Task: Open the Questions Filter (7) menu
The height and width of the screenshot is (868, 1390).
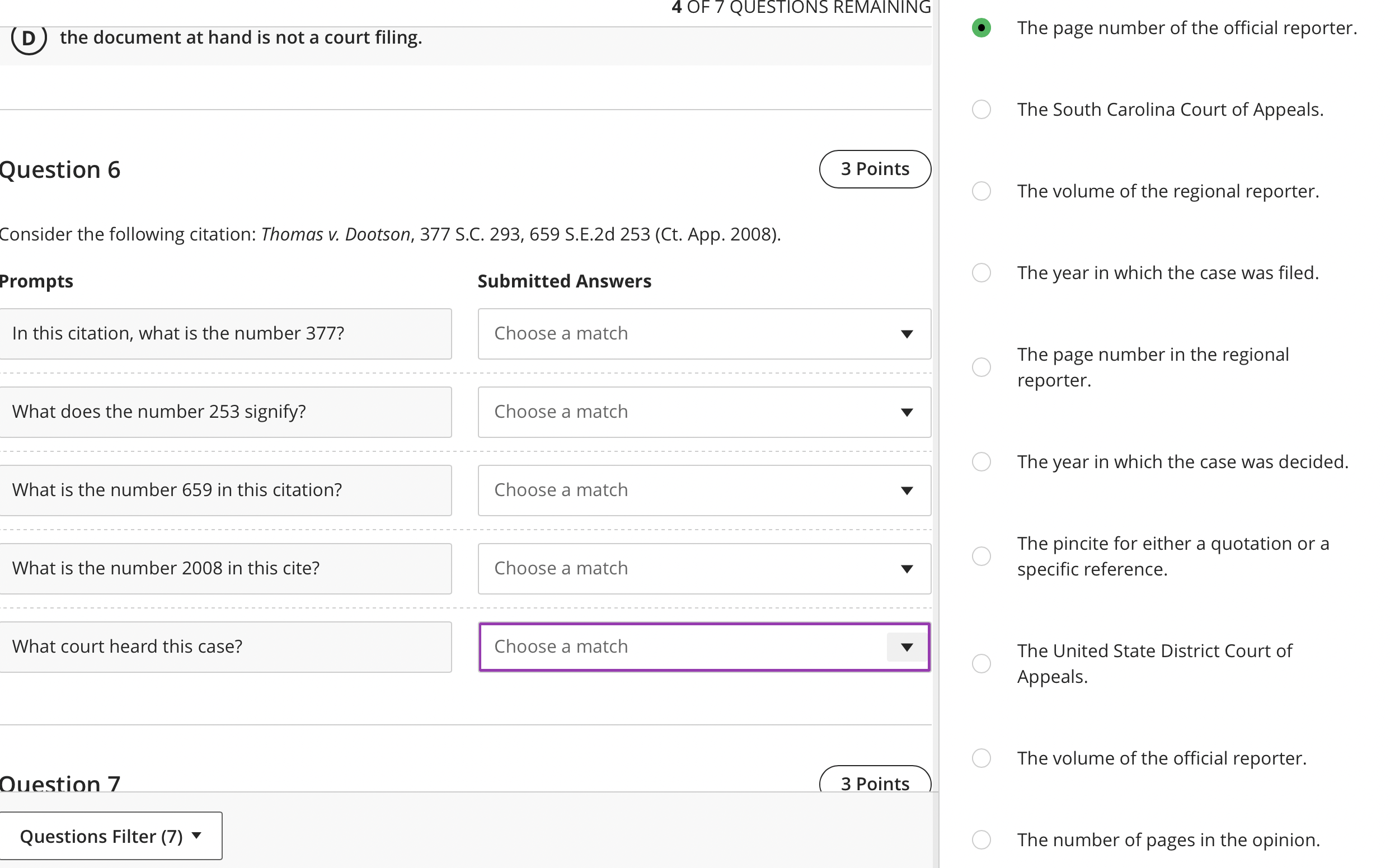Action: (x=110, y=836)
